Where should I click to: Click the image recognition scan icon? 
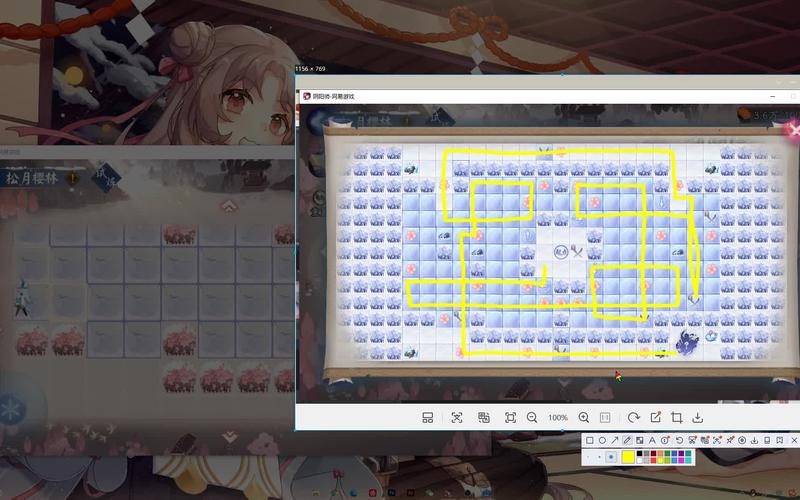(457, 418)
